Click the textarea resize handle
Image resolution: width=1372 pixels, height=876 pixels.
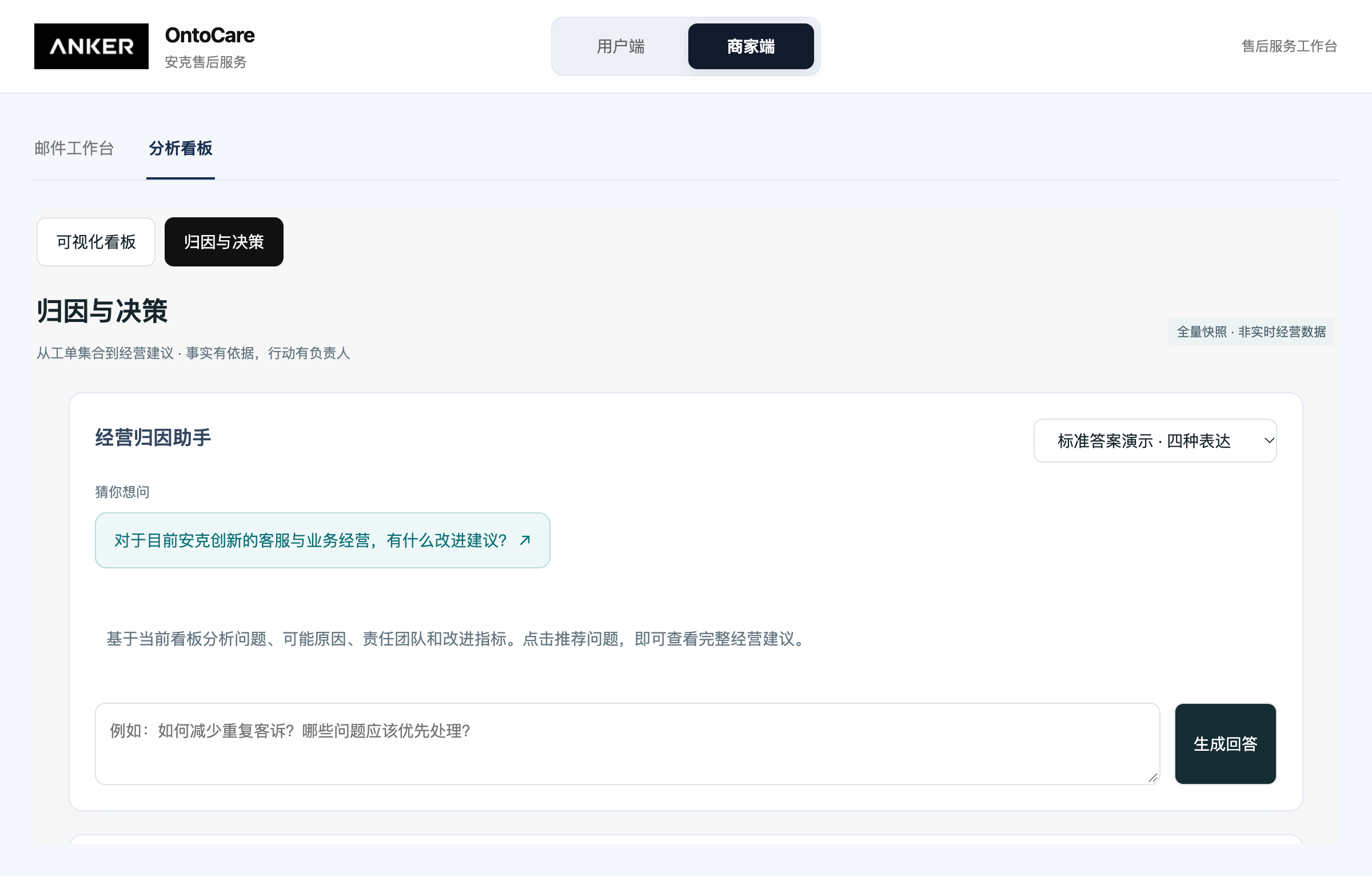pyautogui.click(x=1153, y=778)
